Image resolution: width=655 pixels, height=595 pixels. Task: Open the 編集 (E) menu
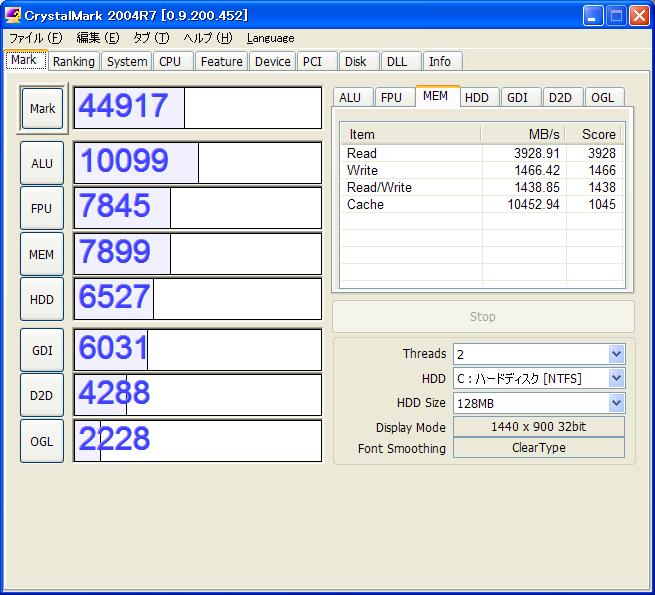[98, 38]
